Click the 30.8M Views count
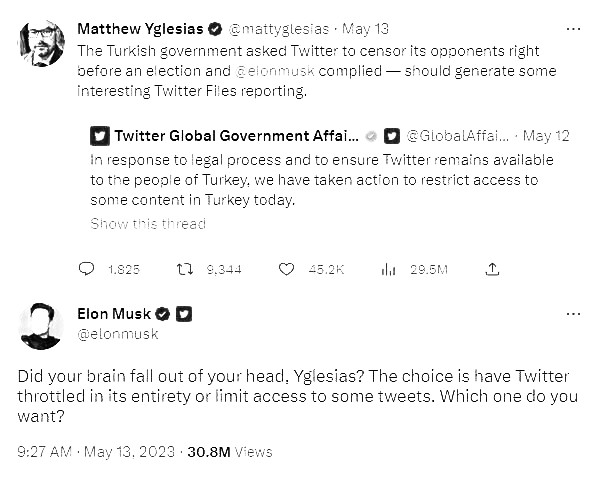The width and height of the screenshot is (597, 482). pyautogui.click(x=230, y=452)
